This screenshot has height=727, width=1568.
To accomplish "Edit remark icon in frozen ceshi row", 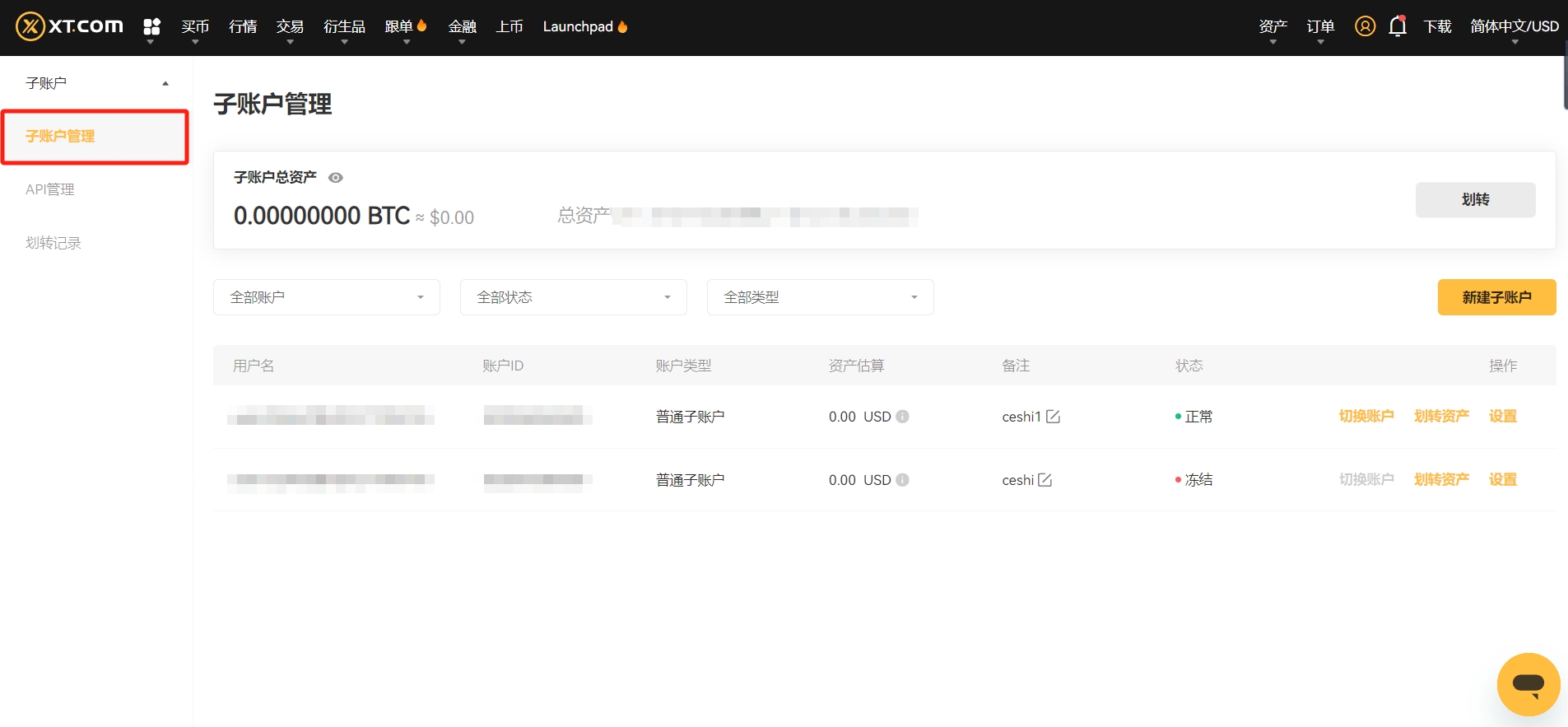I will (1045, 480).
